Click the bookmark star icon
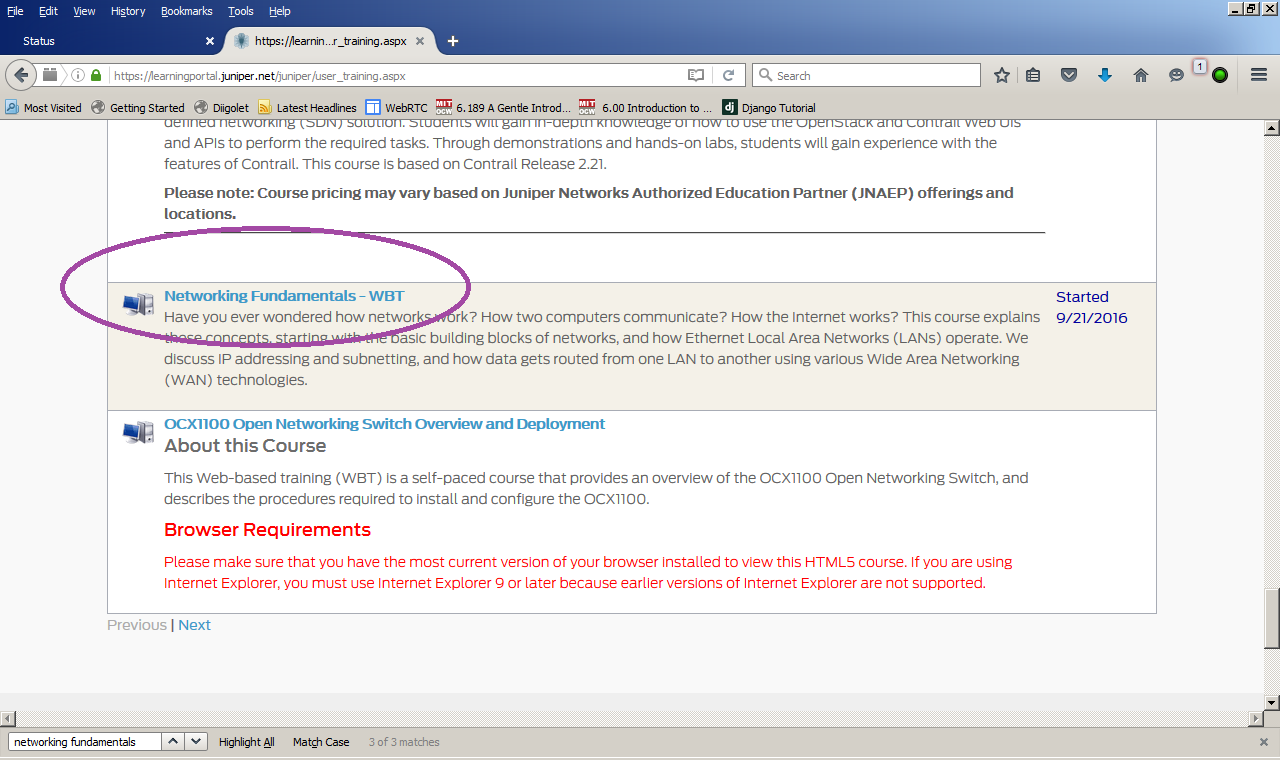 click(x=1001, y=75)
